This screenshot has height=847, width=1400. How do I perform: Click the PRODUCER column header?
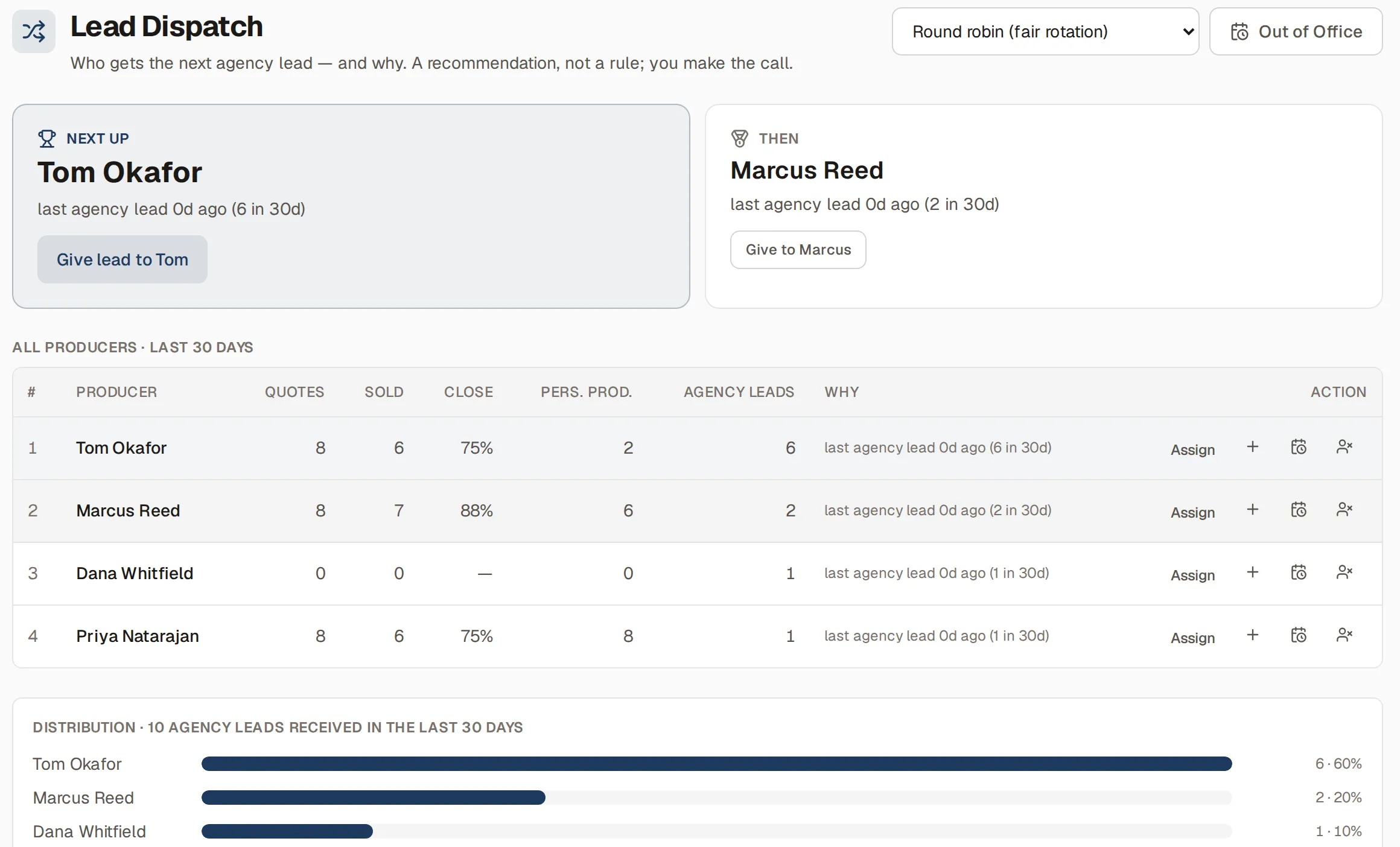click(x=116, y=392)
